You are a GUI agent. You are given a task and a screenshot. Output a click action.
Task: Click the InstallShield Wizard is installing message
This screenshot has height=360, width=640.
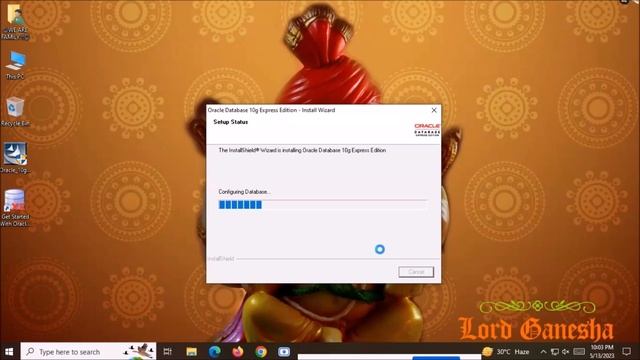coord(302,150)
